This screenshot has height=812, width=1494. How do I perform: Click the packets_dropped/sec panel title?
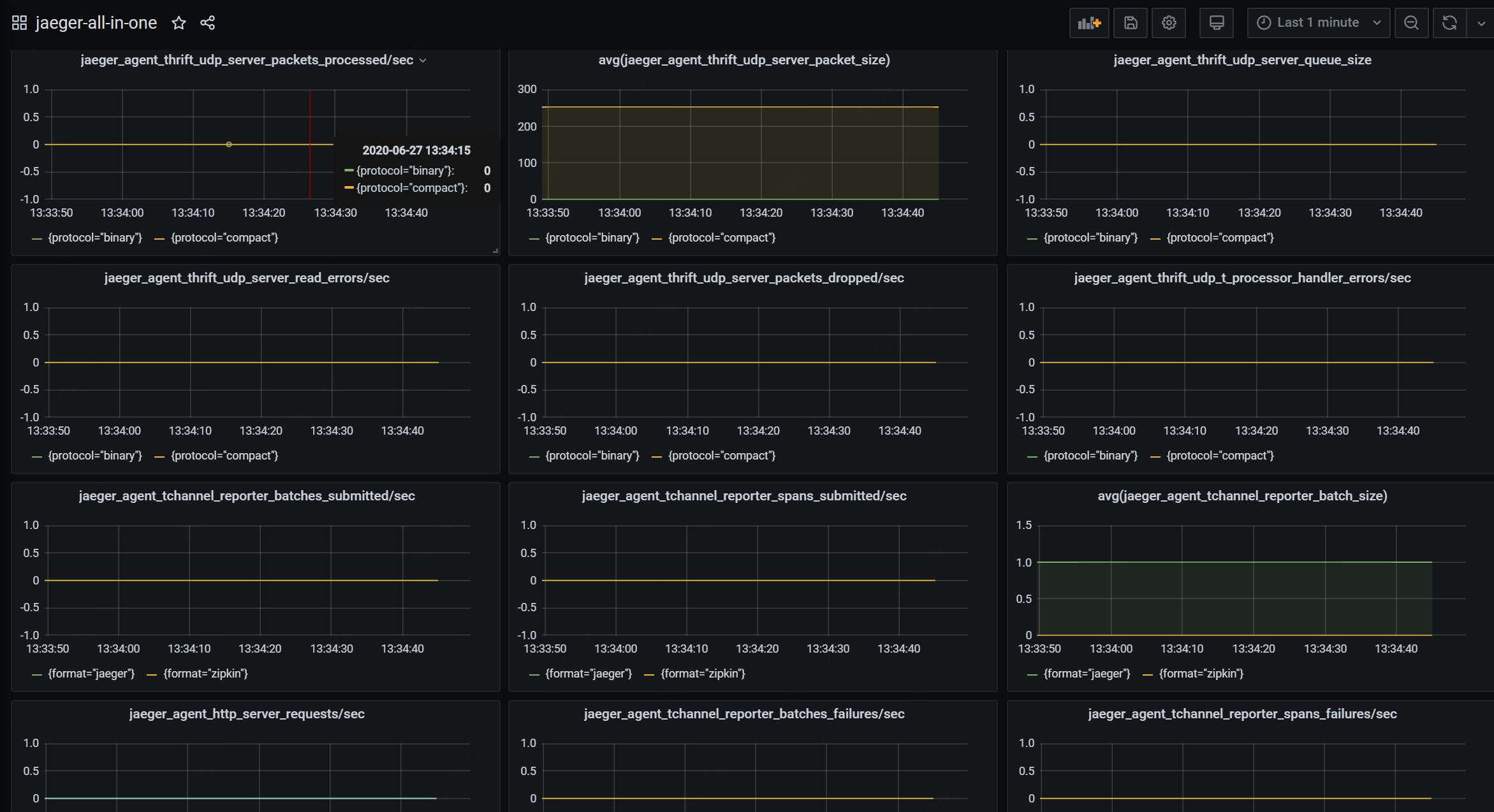(743, 278)
